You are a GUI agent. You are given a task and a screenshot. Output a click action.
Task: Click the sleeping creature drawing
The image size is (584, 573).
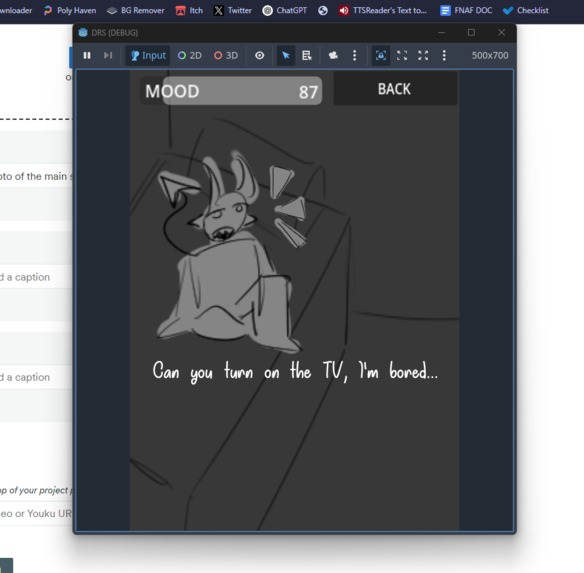click(x=229, y=250)
